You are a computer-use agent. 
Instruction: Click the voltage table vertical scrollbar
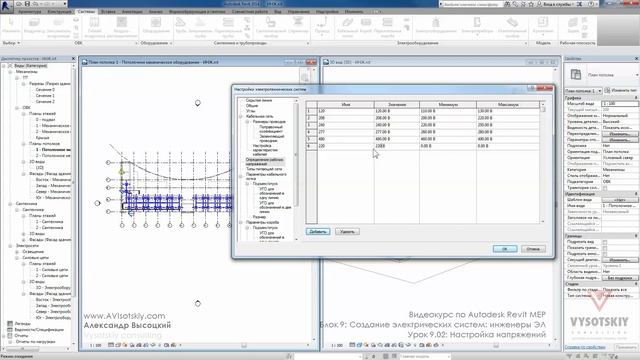(x=542, y=162)
